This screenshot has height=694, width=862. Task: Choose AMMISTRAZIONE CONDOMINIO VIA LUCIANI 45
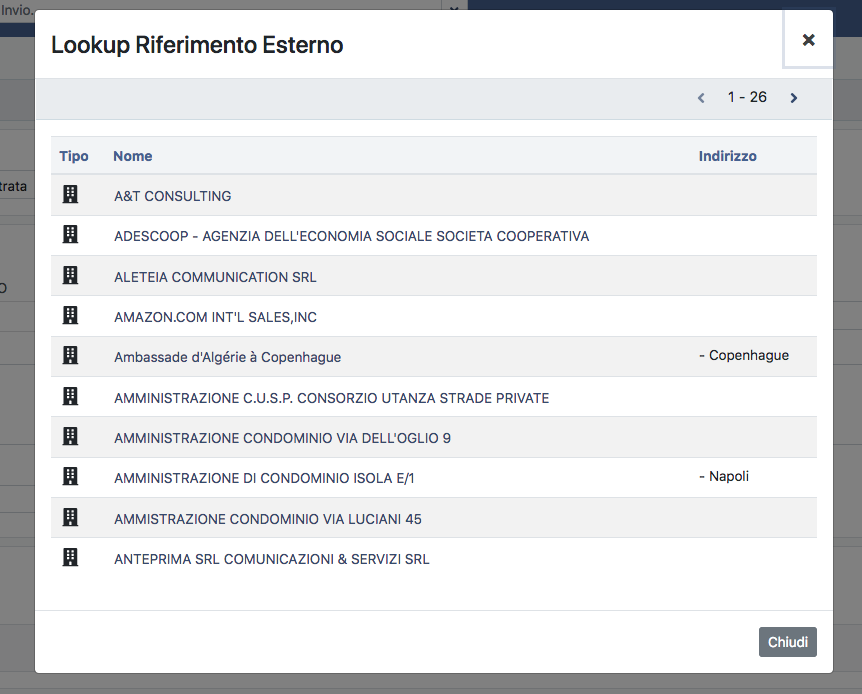click(268, 519)
